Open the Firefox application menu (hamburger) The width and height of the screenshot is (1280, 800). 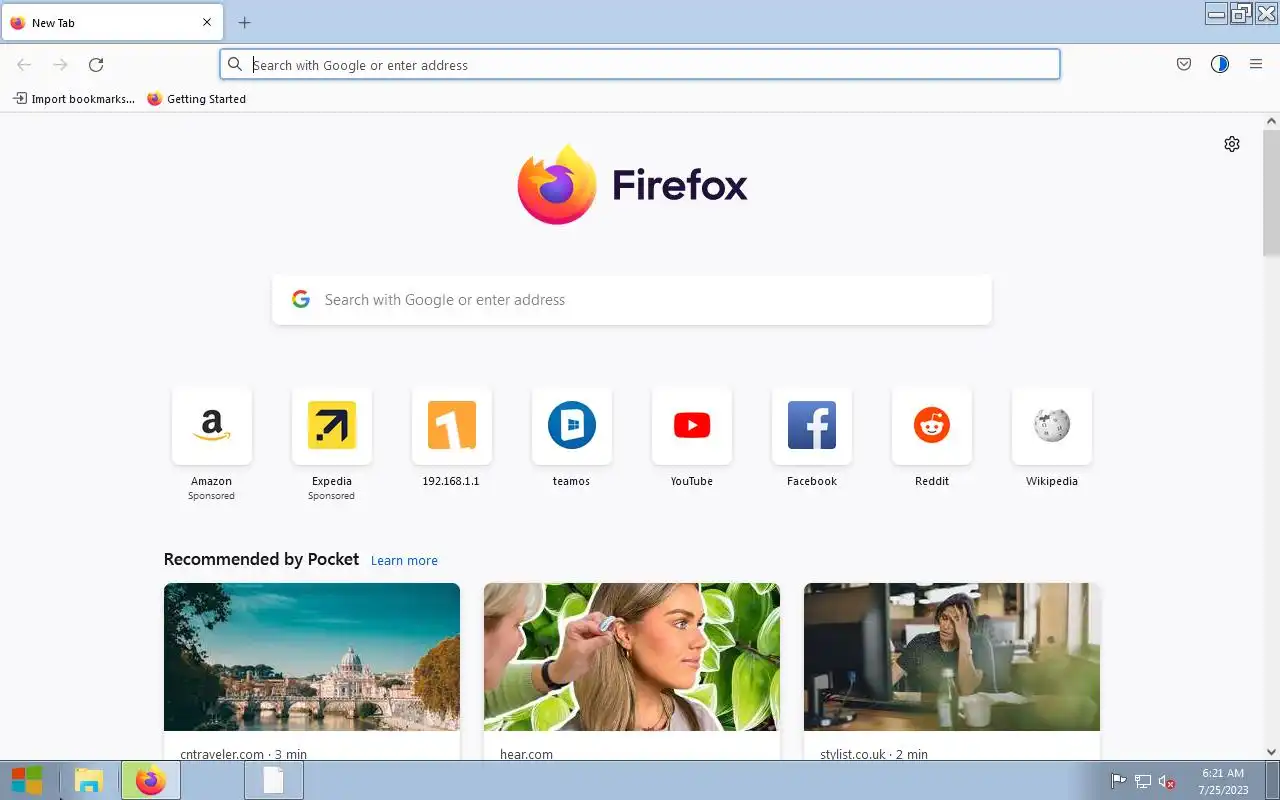1256,65
